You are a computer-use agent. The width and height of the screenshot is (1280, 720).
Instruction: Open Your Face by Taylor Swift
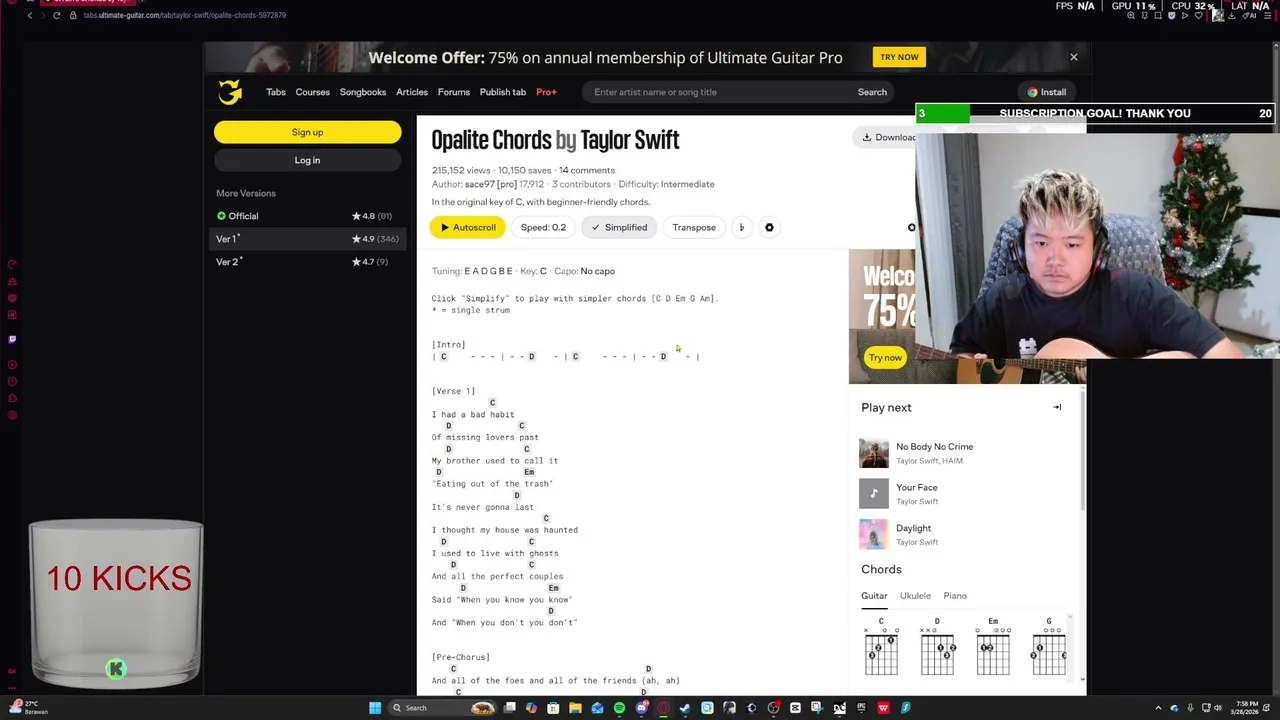tap(917, 487)
